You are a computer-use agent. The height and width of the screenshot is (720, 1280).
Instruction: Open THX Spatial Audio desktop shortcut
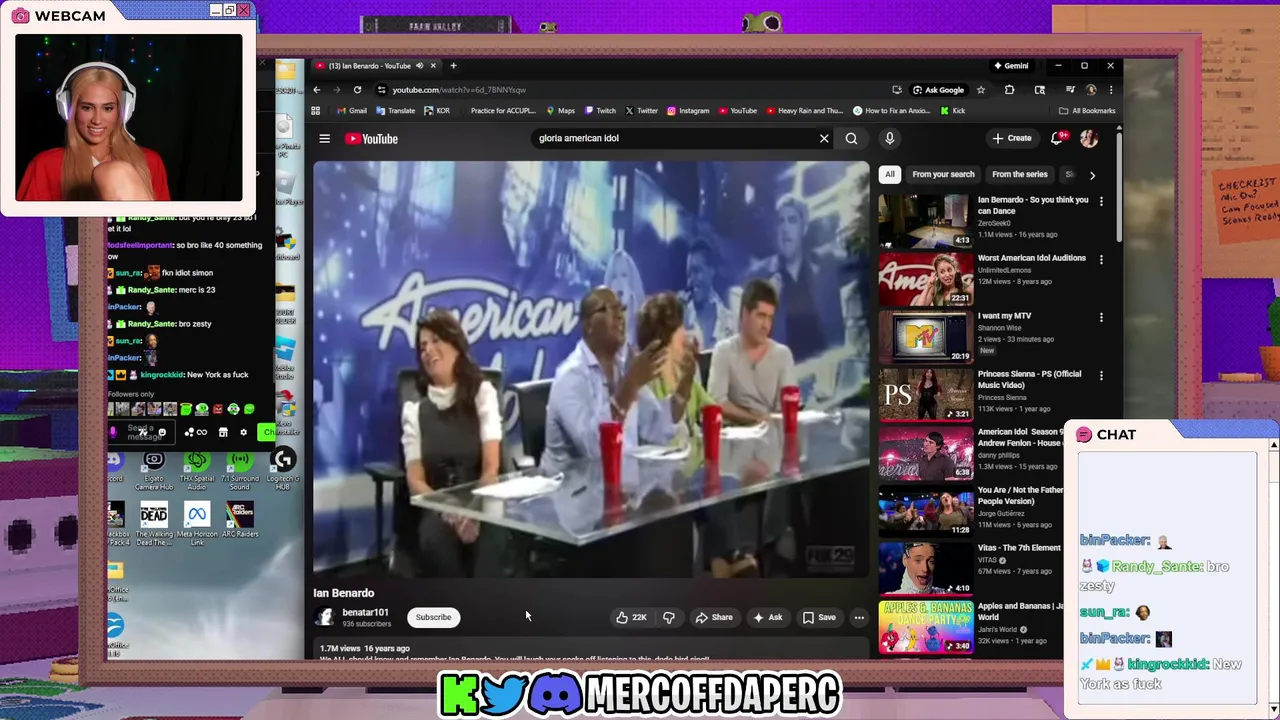pyautogui.click(x=196, y=471)
